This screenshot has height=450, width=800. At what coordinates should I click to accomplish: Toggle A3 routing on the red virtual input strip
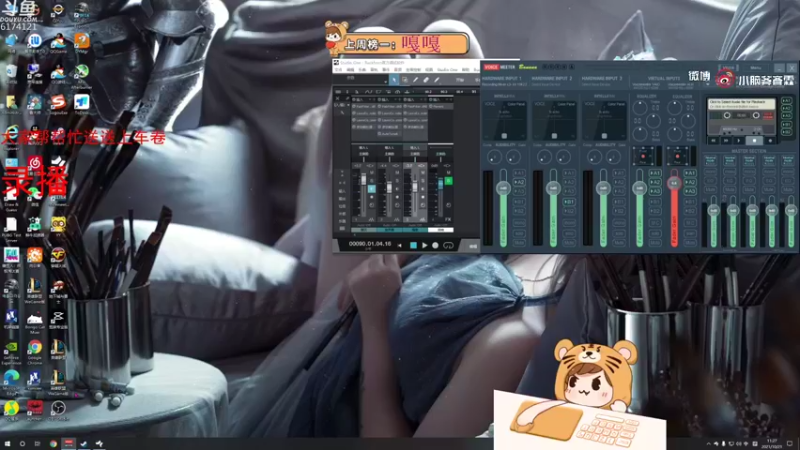pyautogui.click(x=690, y=191)
